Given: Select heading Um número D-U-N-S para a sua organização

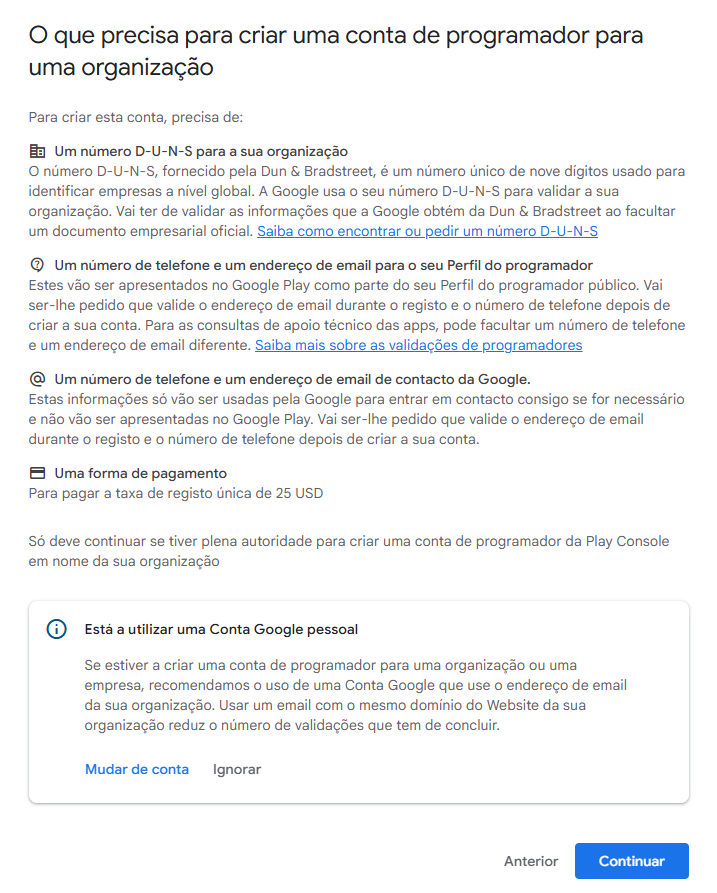Looking at the screenshot, I should 200,151.
